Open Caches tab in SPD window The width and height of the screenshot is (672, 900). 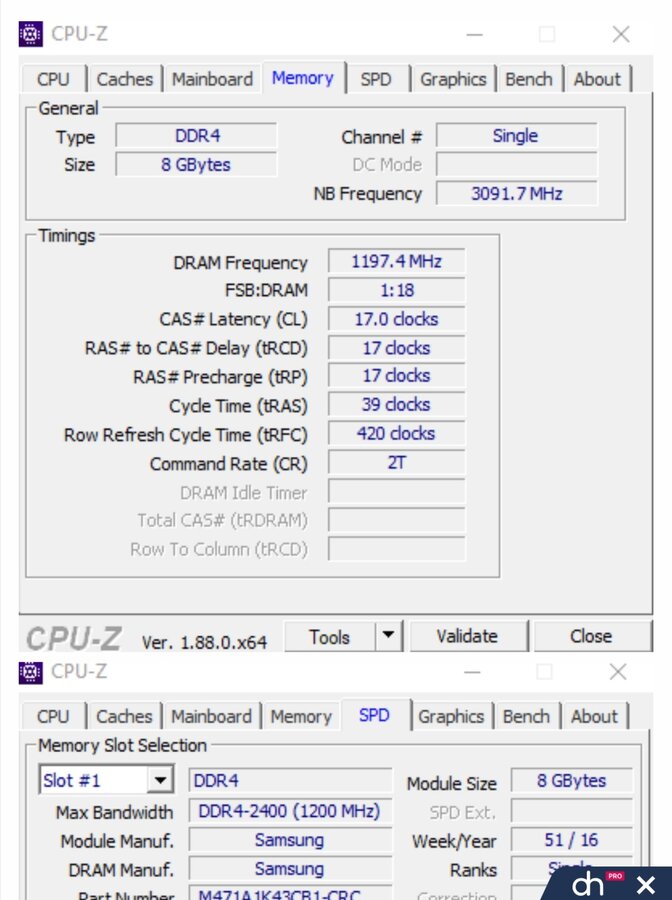coord(124,716)
